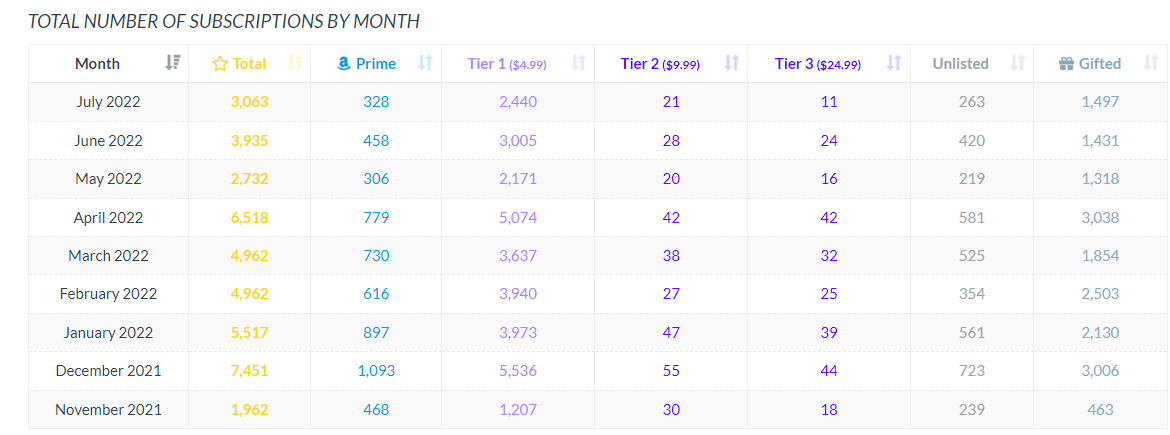
Task: Click Gifted value 1,497
Action: tap(1101, 102)
